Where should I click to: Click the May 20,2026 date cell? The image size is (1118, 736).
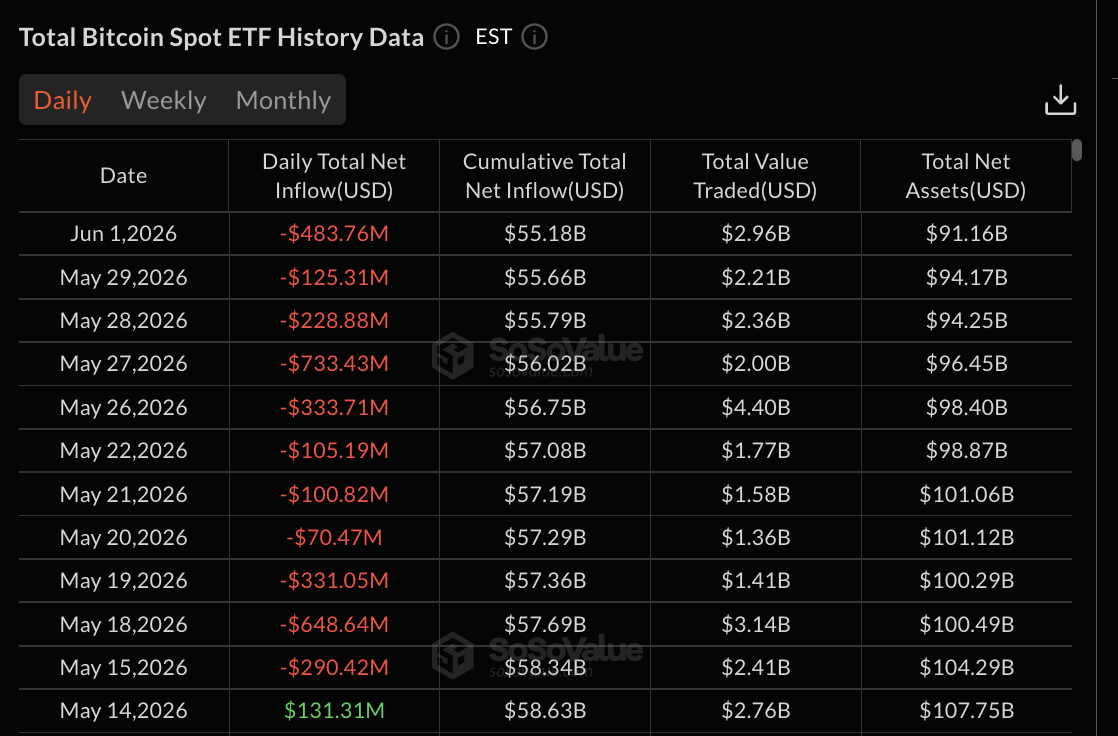coord(123,537)
